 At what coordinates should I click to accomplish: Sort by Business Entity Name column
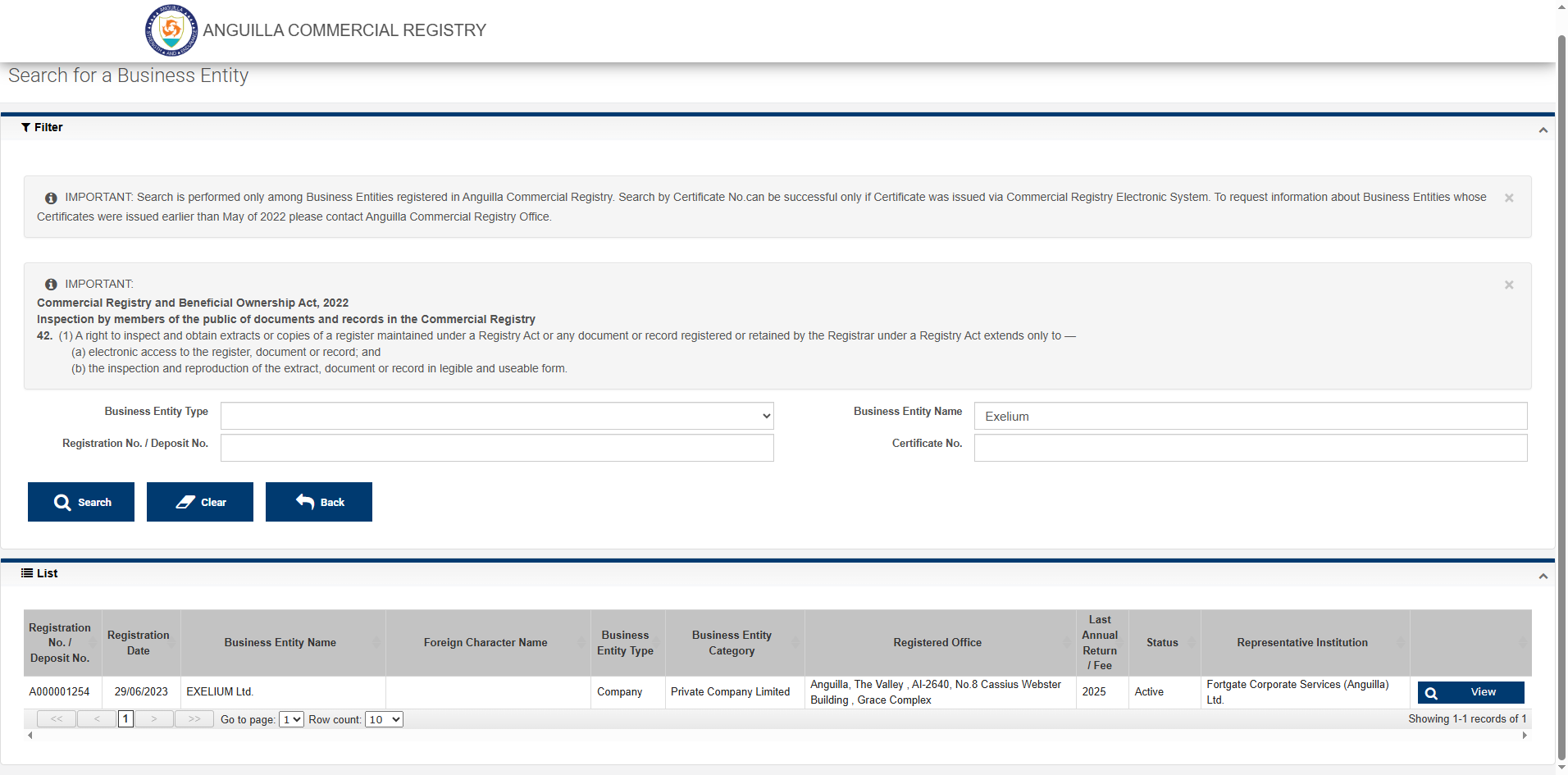tap(280, 643)
